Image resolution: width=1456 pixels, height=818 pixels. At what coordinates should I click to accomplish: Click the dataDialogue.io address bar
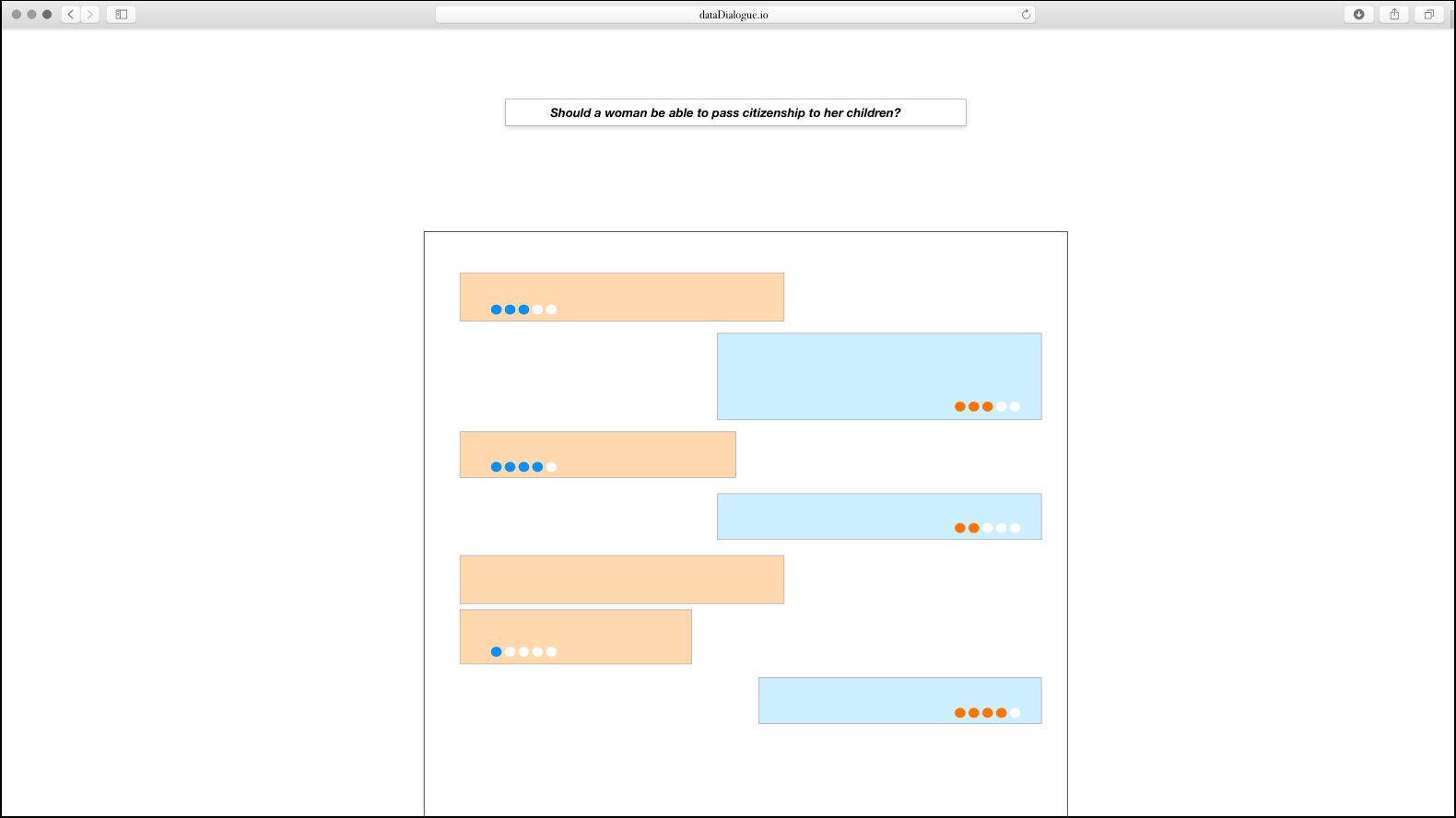click(734, 15)
